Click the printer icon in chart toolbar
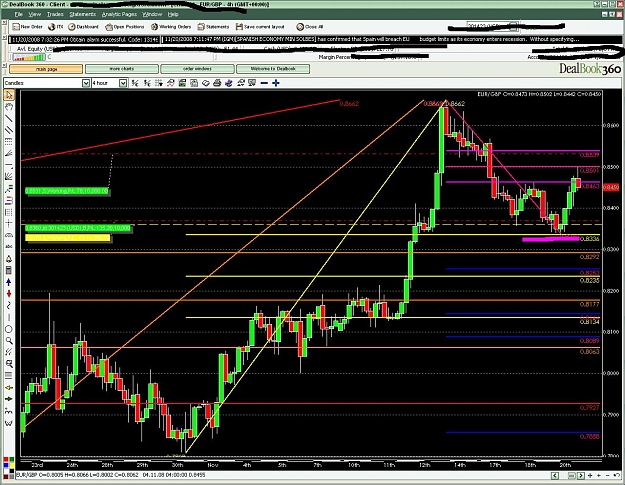Viewport: 625px width, 485px height. click(217, 83)
